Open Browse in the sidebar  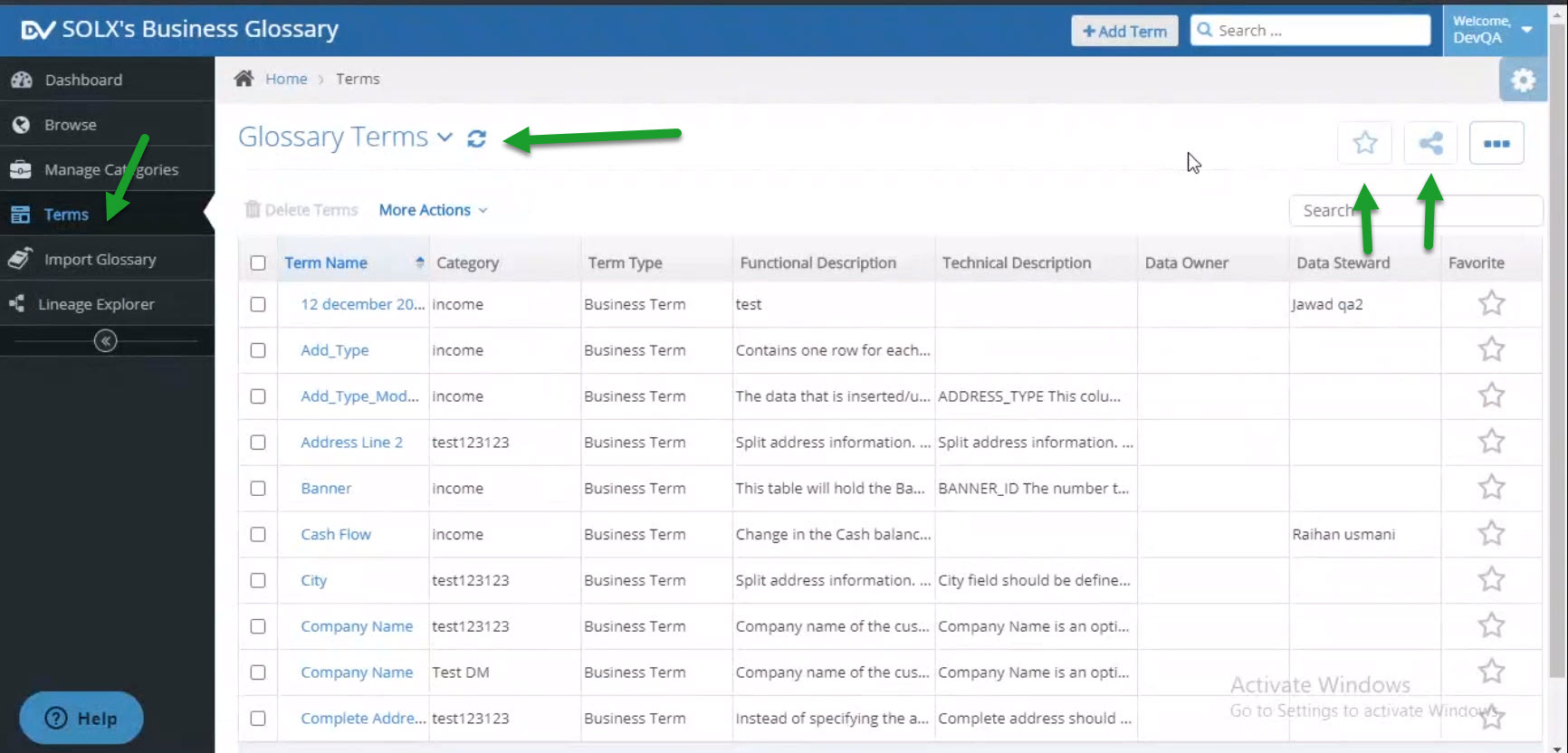point(107,125)
